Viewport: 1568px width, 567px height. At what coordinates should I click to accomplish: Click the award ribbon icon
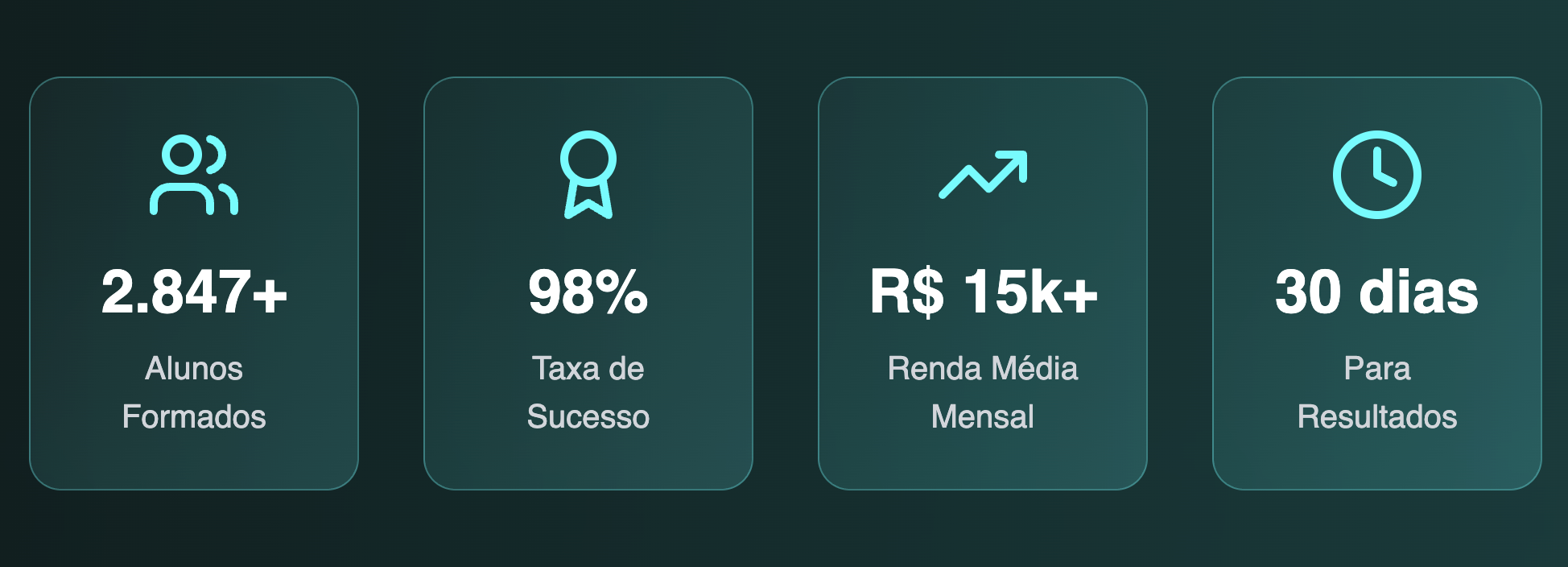pyautogui.click(x=588, y=175)
